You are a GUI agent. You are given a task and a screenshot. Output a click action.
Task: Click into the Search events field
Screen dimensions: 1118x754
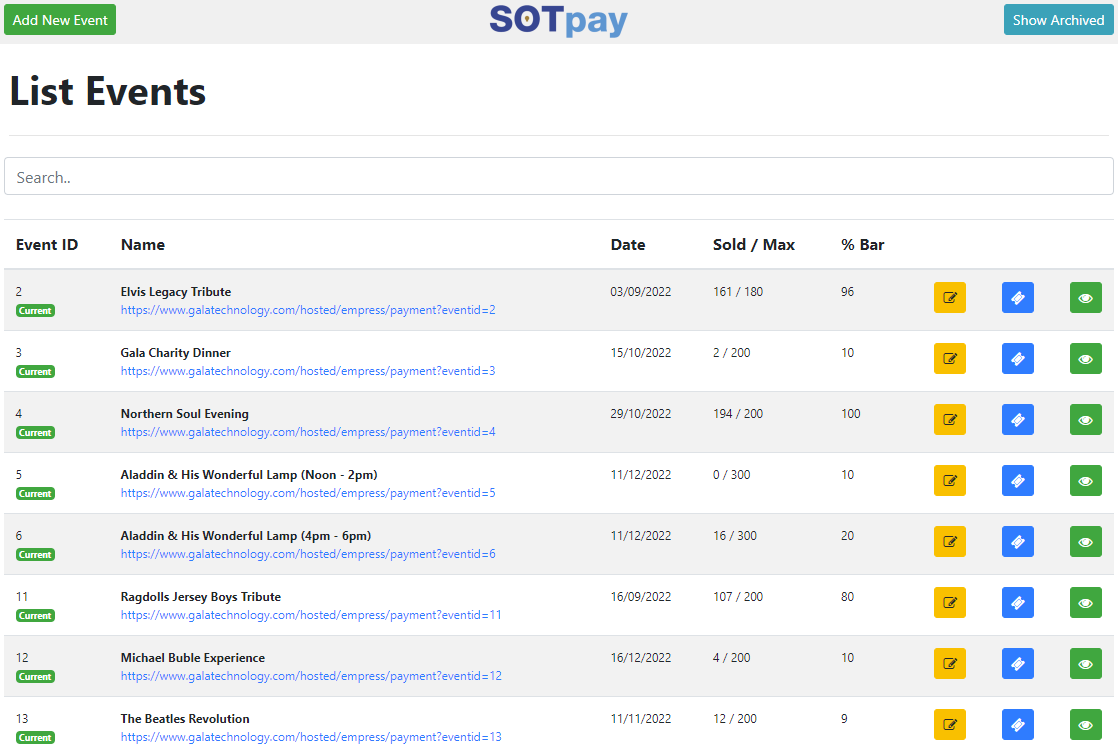click(x=558, y=177)
